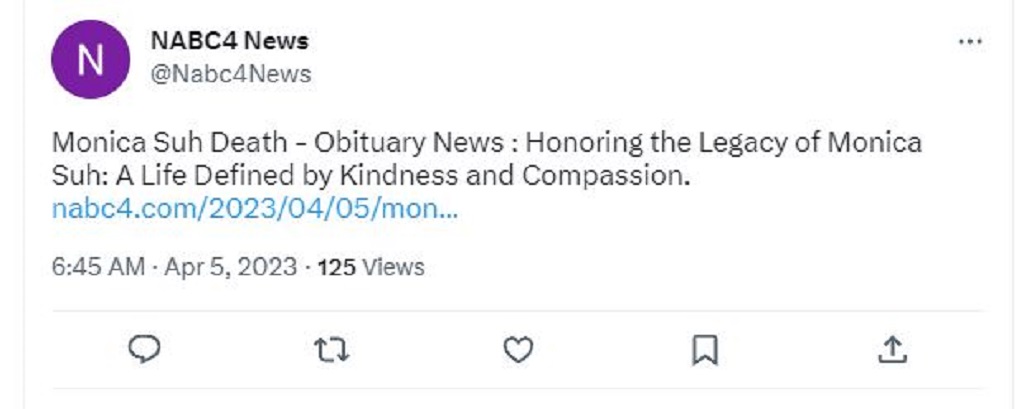This screenshot has width=1024, height=409.
Task: Open the three-dot more options menu
Action: pyautogui.click(x=970, y=42)
